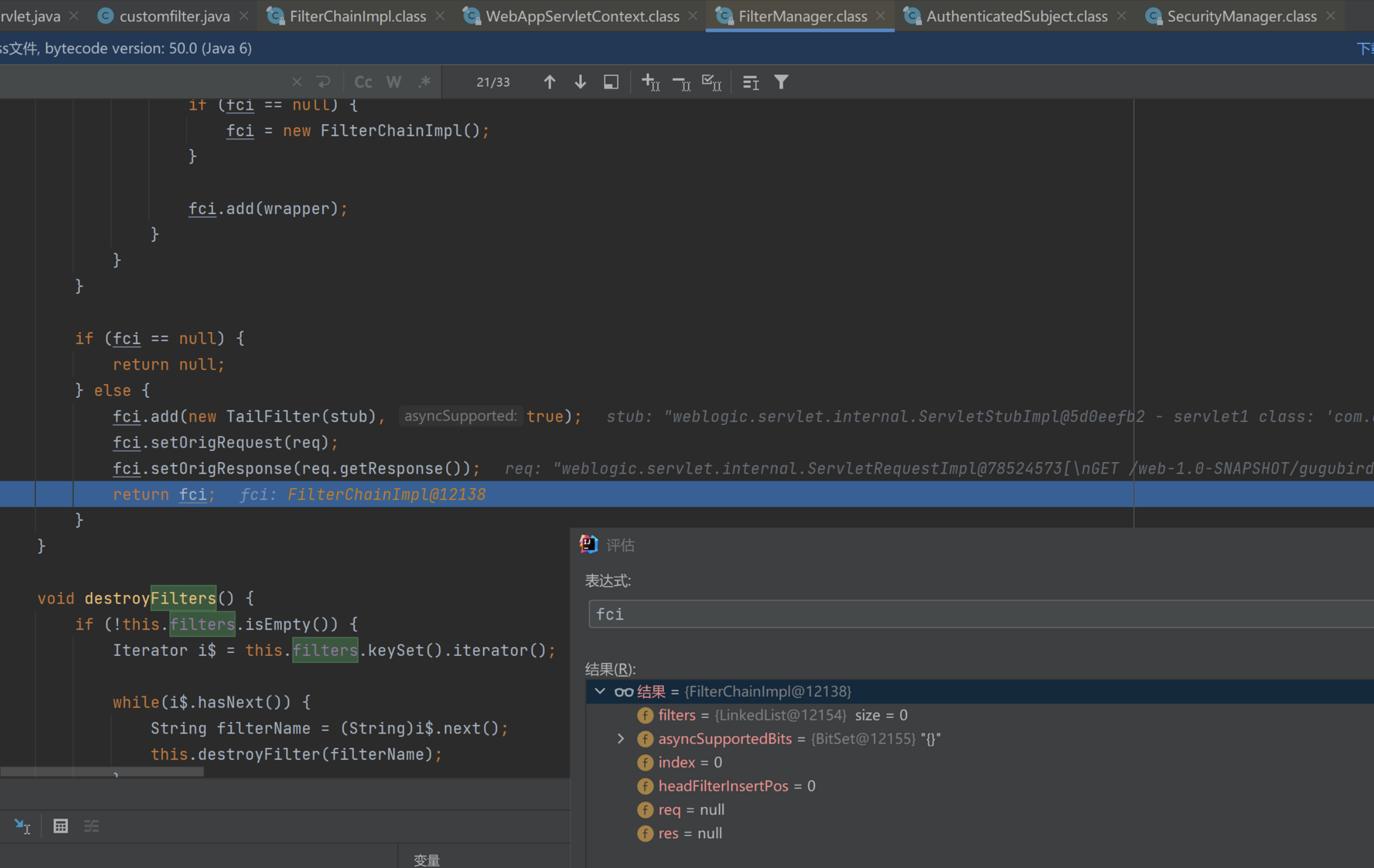Unselect occurrence icon in search bar
The width and height of the screenshot is (1374, 868).
pos(681,82)
